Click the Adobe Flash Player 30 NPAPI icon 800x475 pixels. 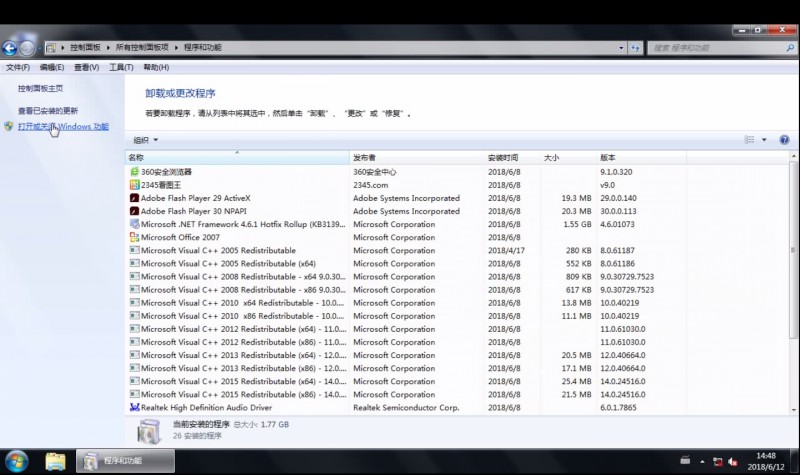click(x=134, y=211)
